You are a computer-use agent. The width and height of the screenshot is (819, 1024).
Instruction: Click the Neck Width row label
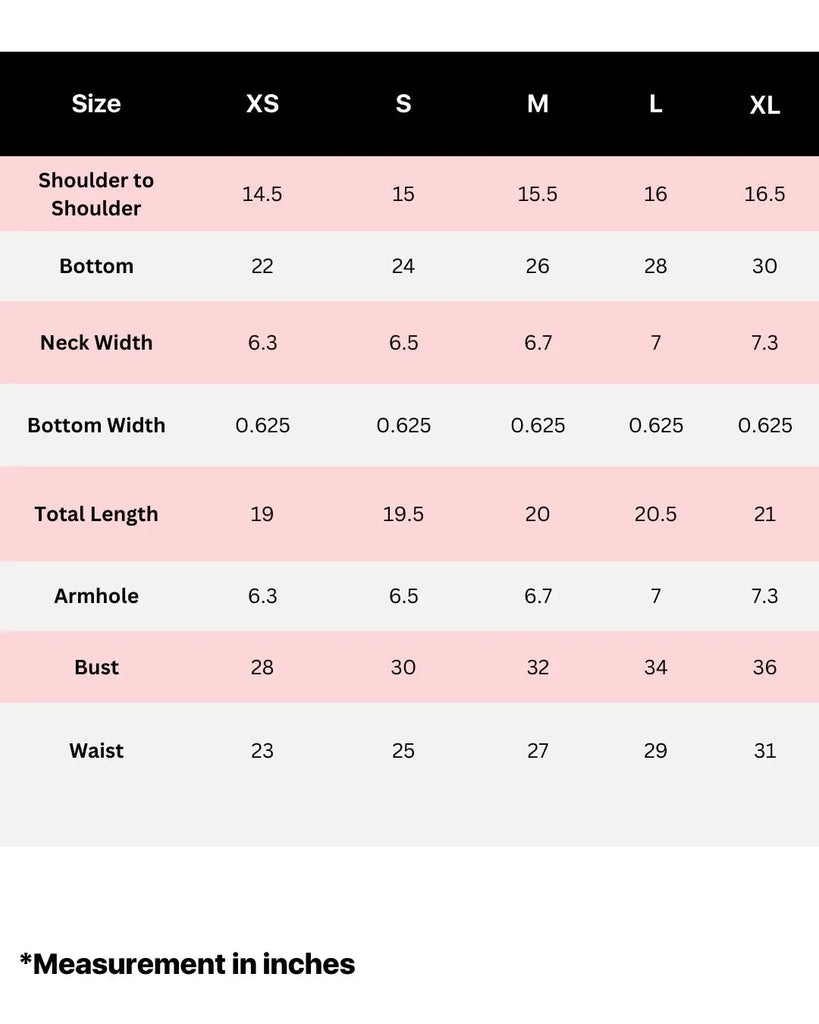96,343
